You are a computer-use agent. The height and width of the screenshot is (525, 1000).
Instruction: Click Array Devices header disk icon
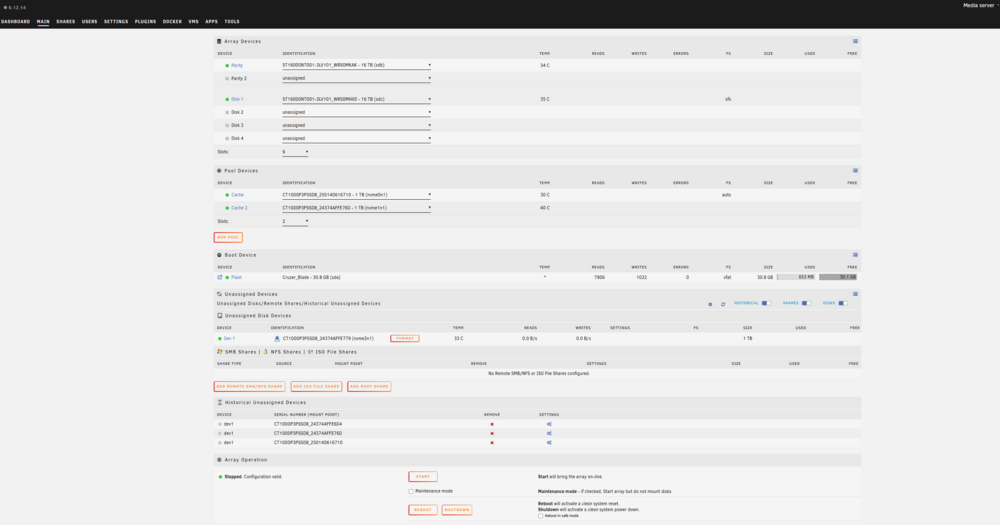[219, 41]
